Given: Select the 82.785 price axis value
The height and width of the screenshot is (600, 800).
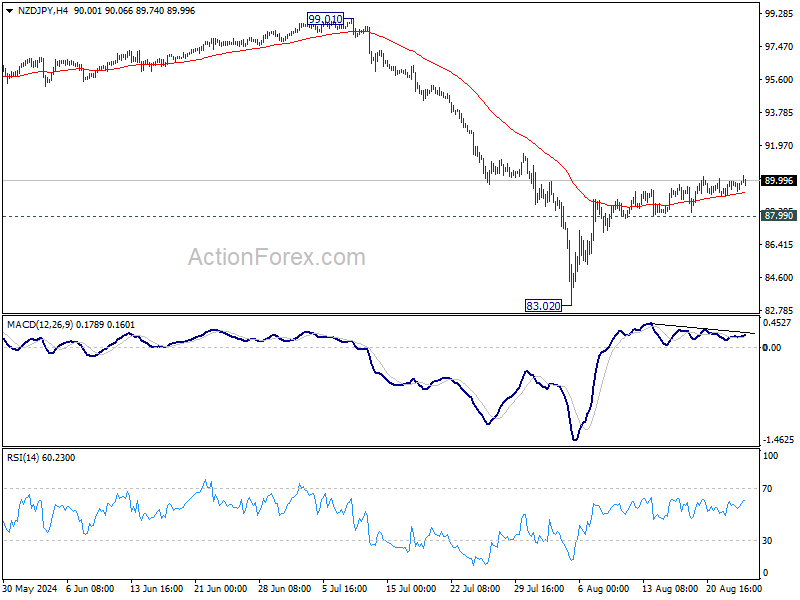Looking at the screenshot, I should click(x=779, y=311).
